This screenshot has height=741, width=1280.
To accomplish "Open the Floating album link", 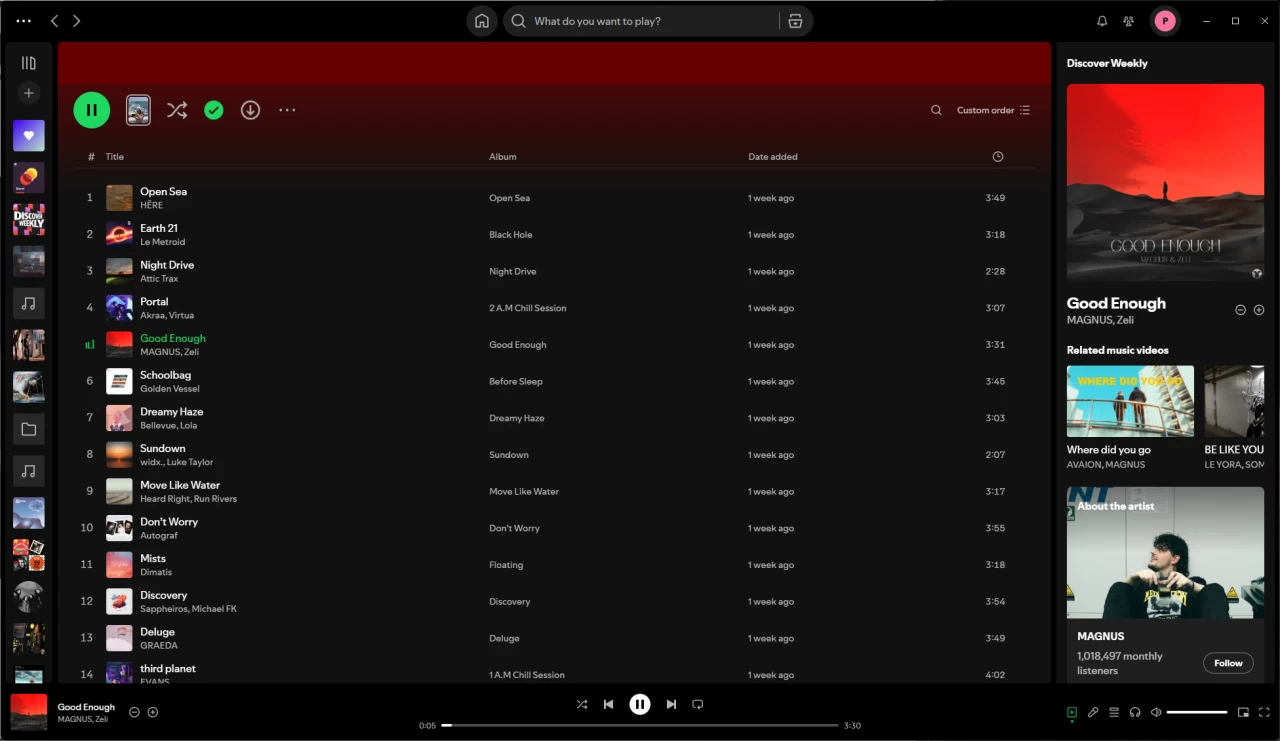I will tap(506, 565).
